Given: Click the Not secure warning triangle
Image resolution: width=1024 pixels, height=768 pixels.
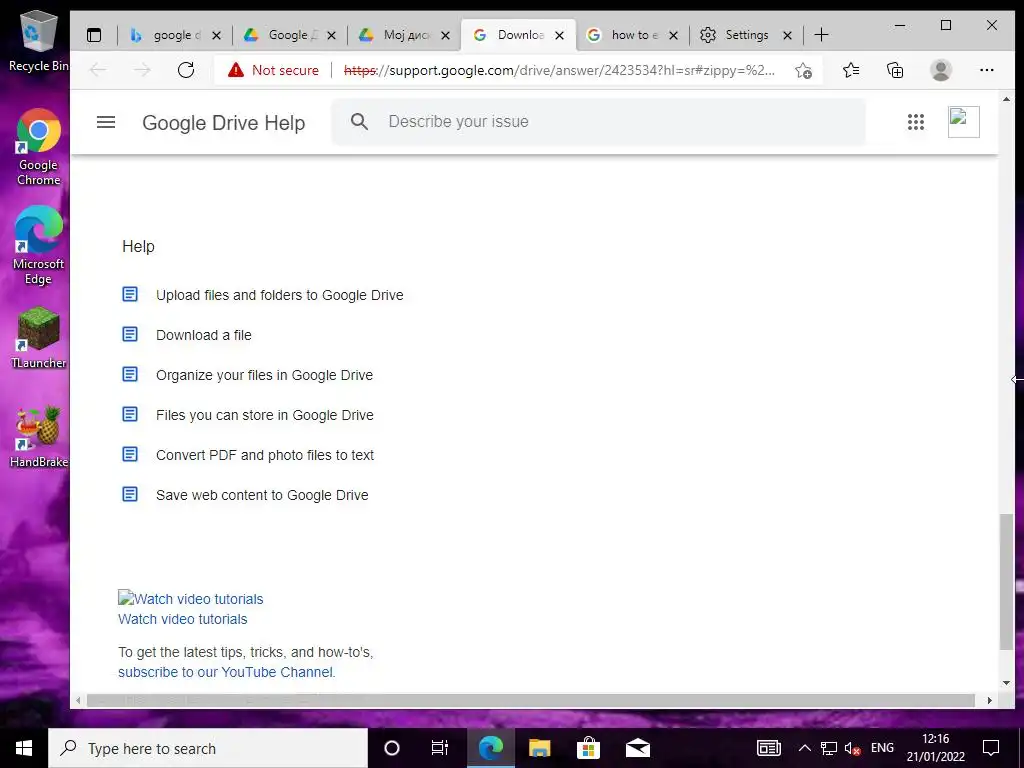Looking at the screenshot, I should pyautogui.click(x=236, y=70).
